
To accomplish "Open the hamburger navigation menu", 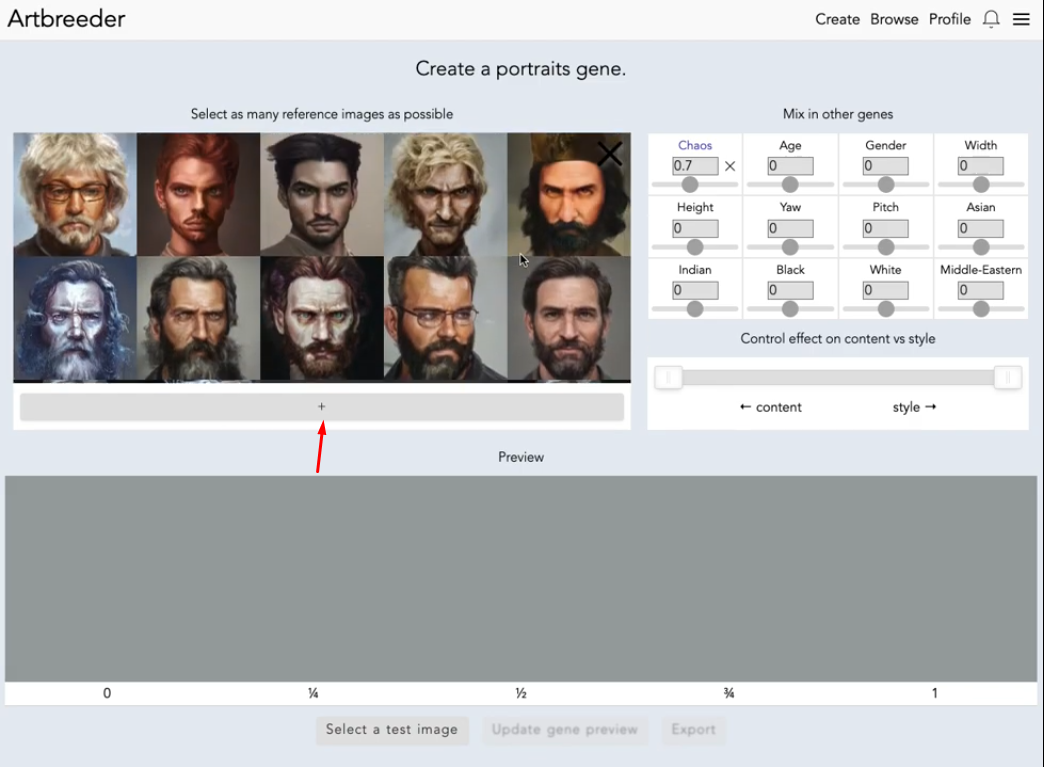I will (1021, 19).
